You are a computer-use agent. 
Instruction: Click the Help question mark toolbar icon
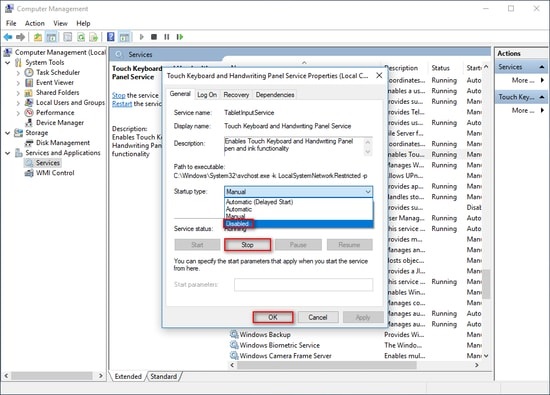[110, 37]
